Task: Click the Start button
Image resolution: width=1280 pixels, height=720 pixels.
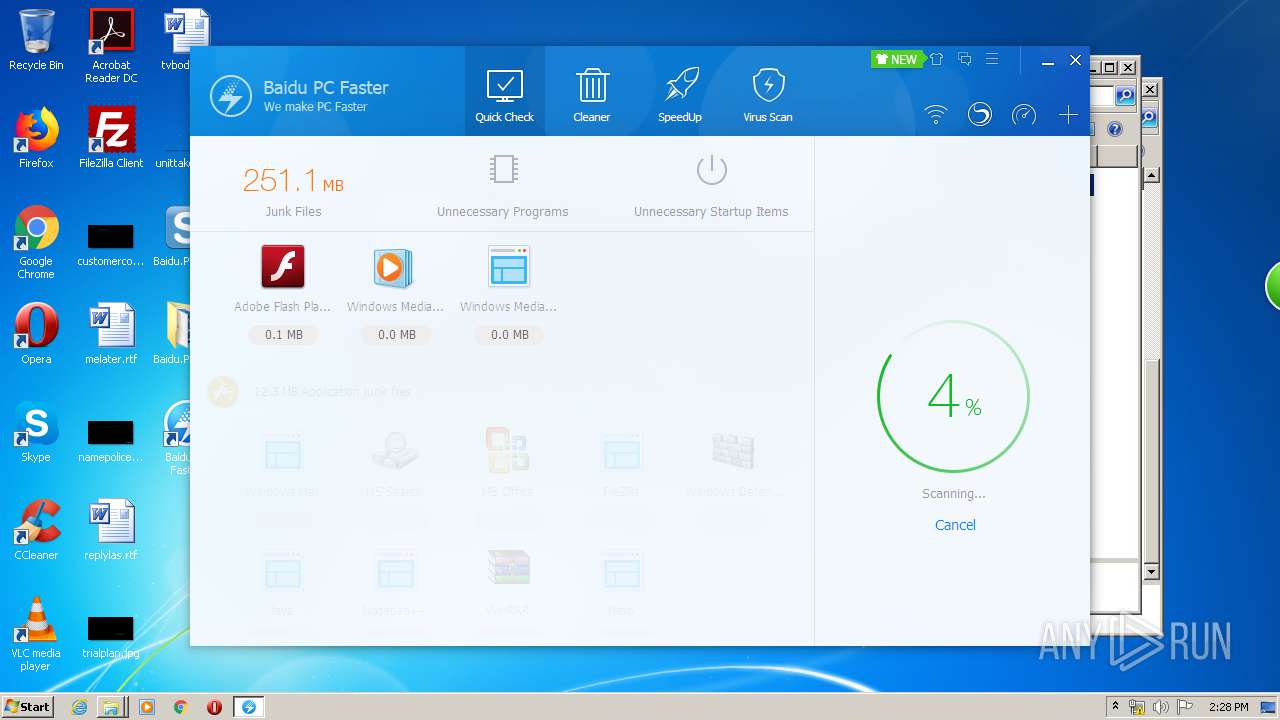Action: click(28, 706)
